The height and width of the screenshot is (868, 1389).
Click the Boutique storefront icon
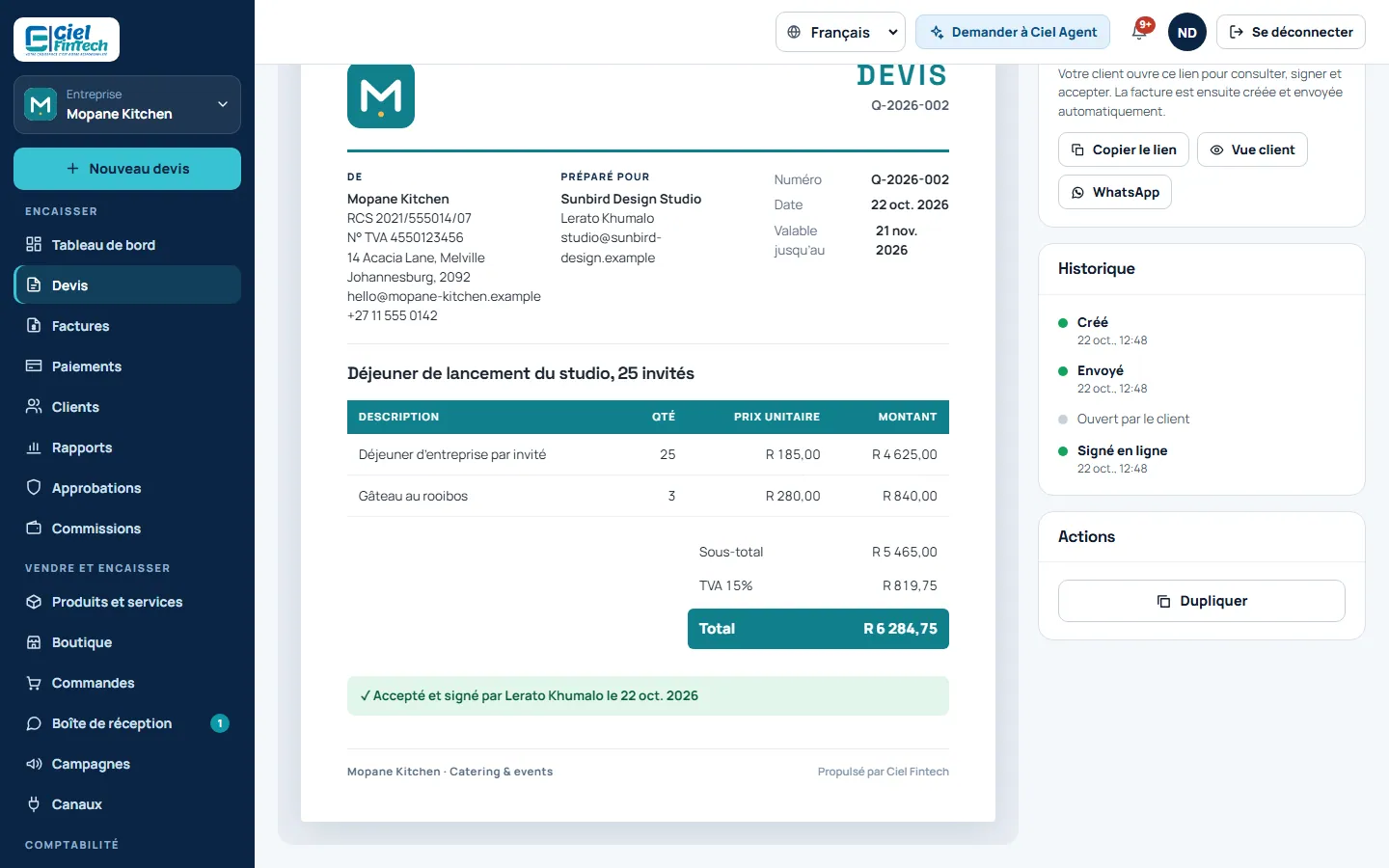(34, 641)
